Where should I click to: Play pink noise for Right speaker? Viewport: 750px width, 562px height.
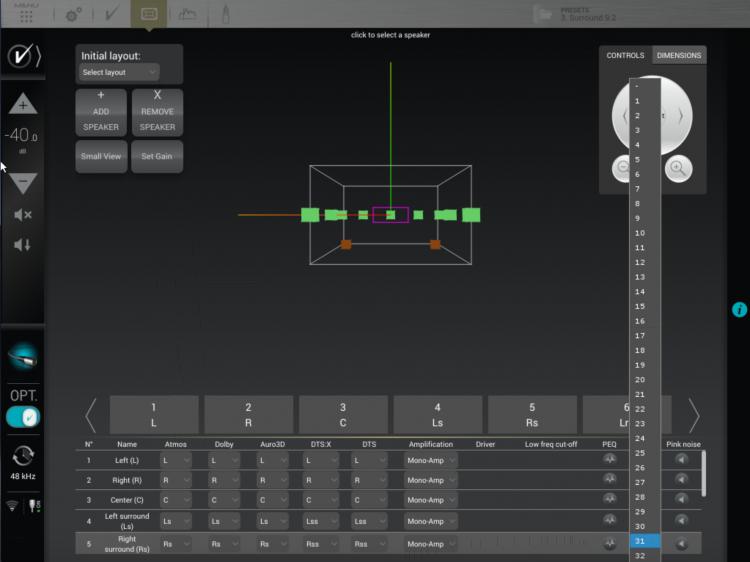click(681, 479)
